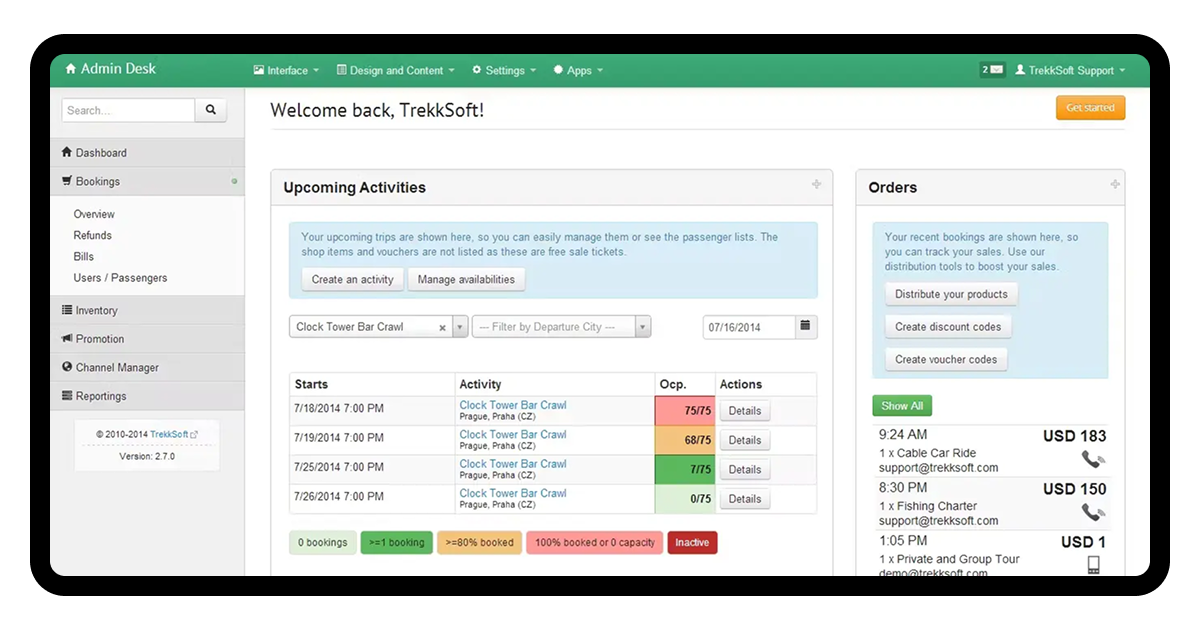Open Users / Passengers under Bookings
Screen dimensions: 1200x630
point(120,278)
